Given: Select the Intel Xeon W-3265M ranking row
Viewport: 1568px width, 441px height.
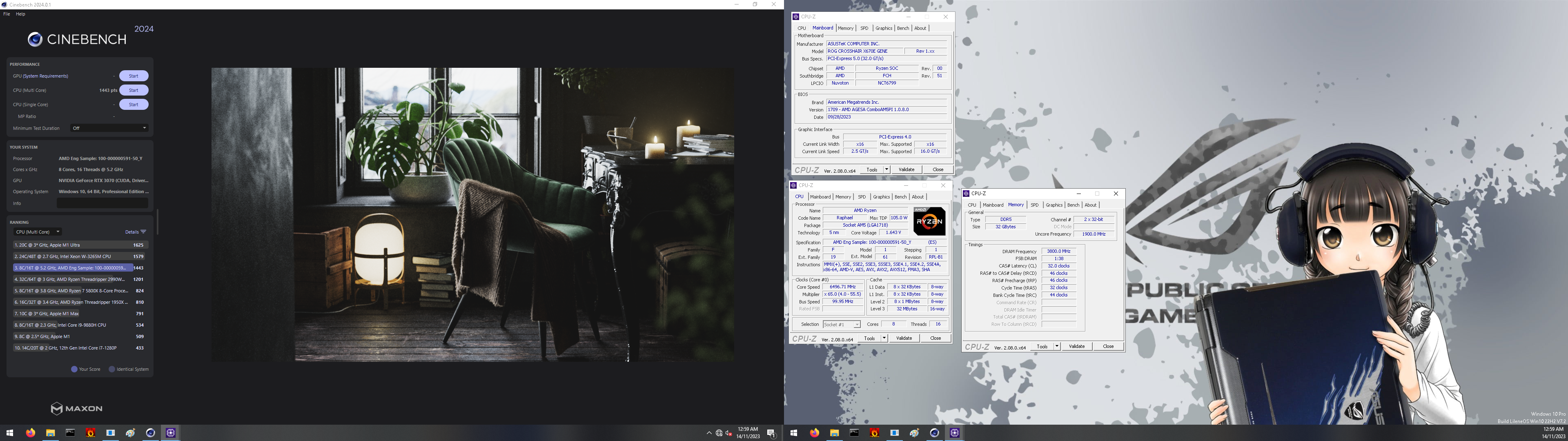Looking at the screenshot, I should pyautogui.click(x=80, y=256).
